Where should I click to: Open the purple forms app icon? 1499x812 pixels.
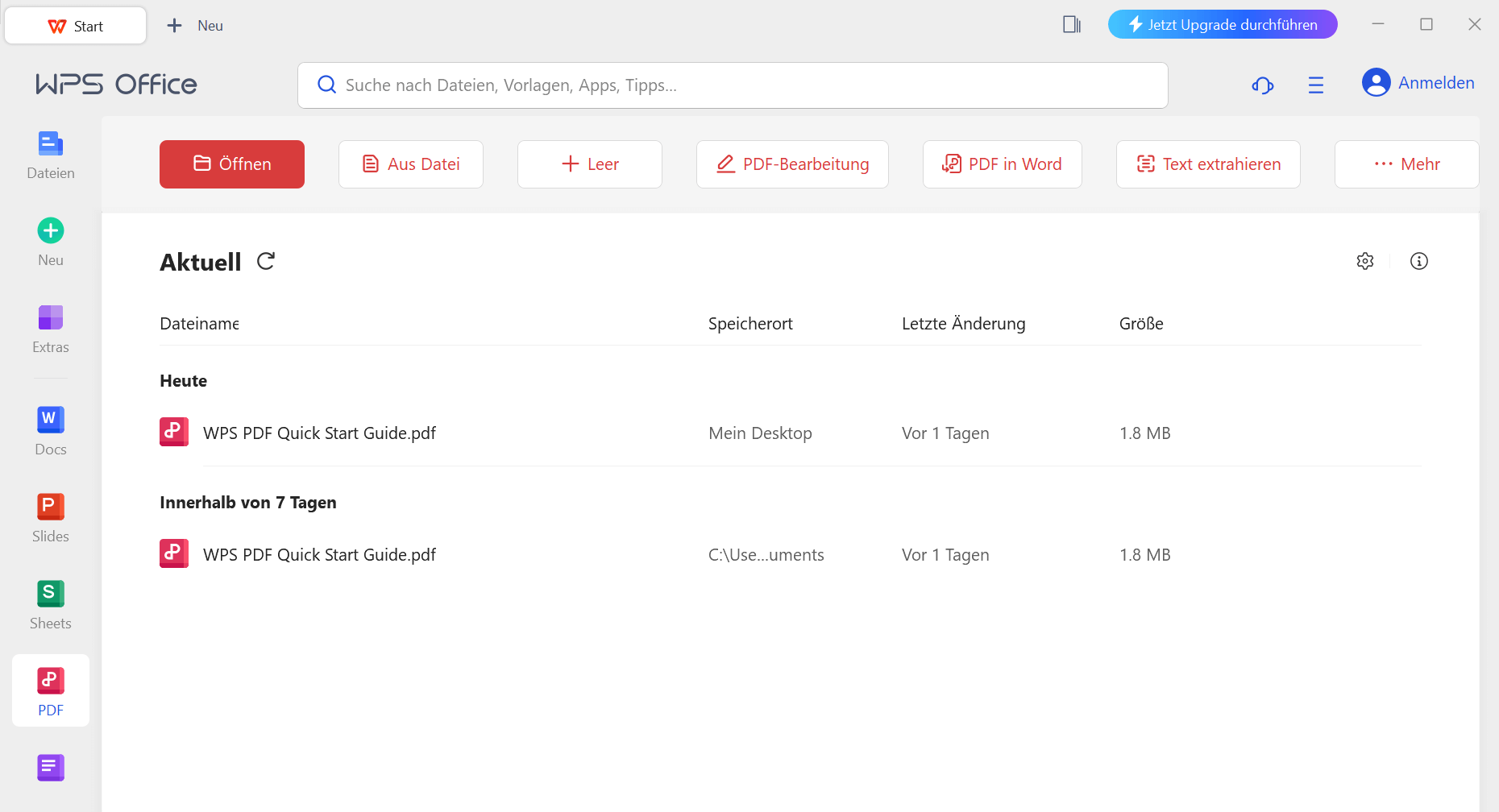click(x=51, y=768)
